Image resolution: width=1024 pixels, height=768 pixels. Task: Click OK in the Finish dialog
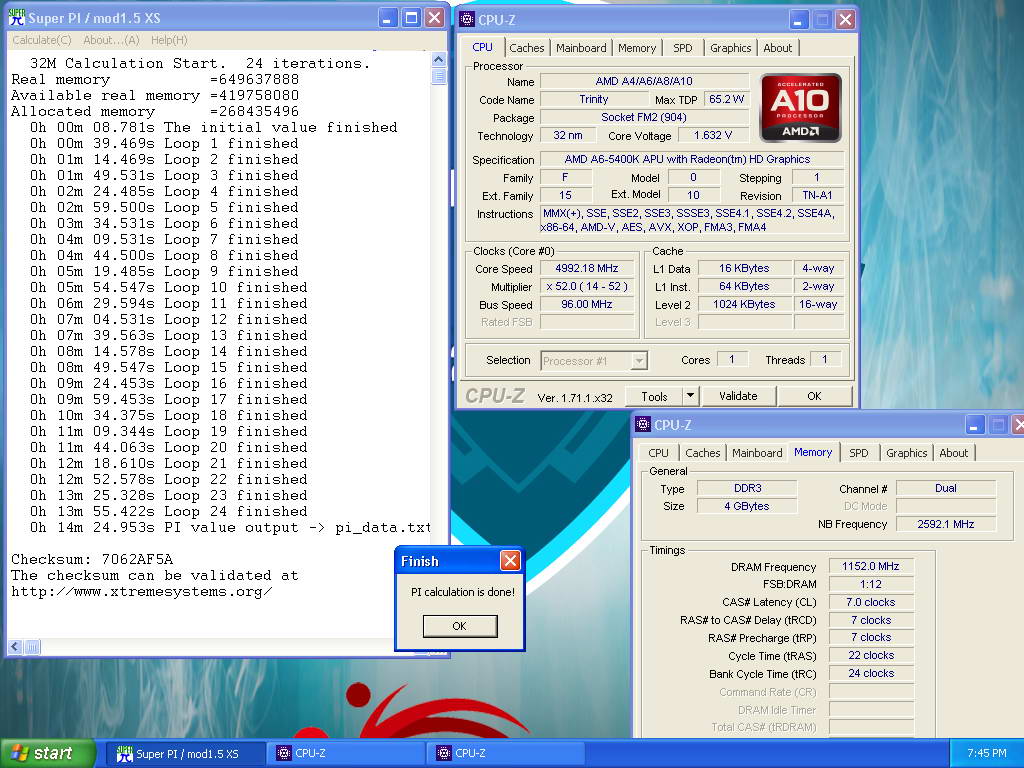click(460, 626)
